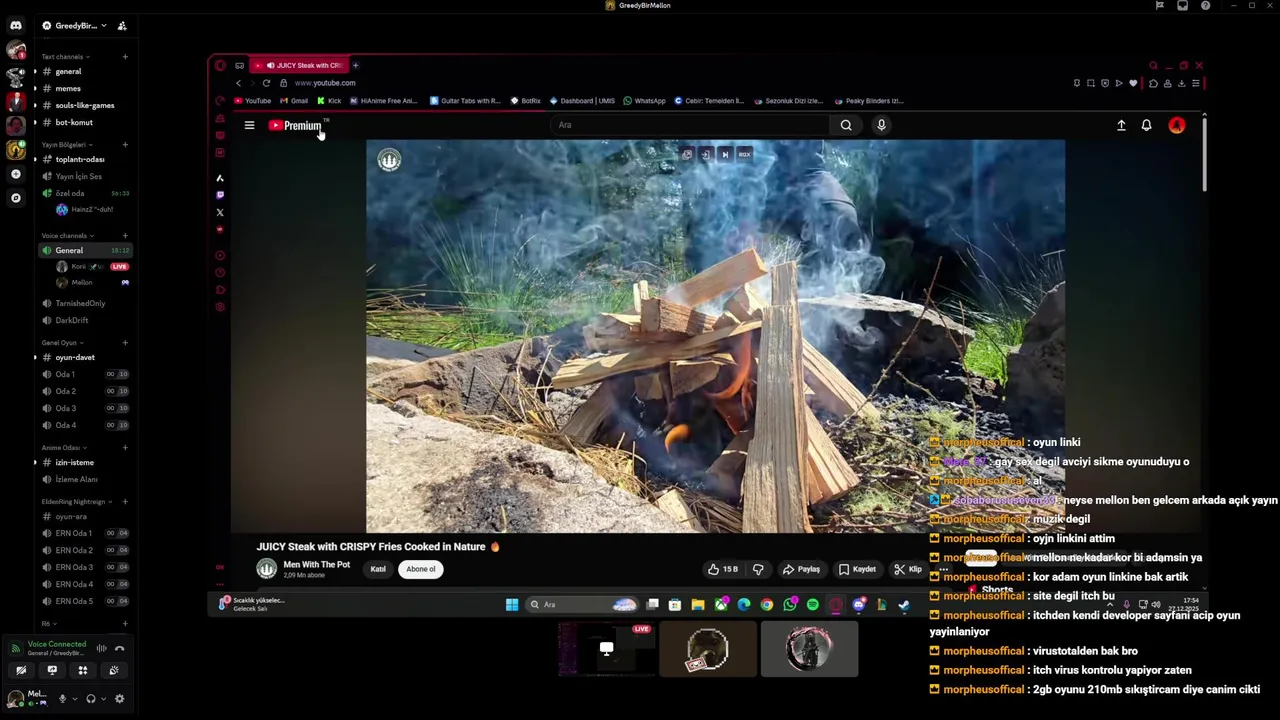Toggle headphone deafen in the user panel

click(x=91, y=699)
